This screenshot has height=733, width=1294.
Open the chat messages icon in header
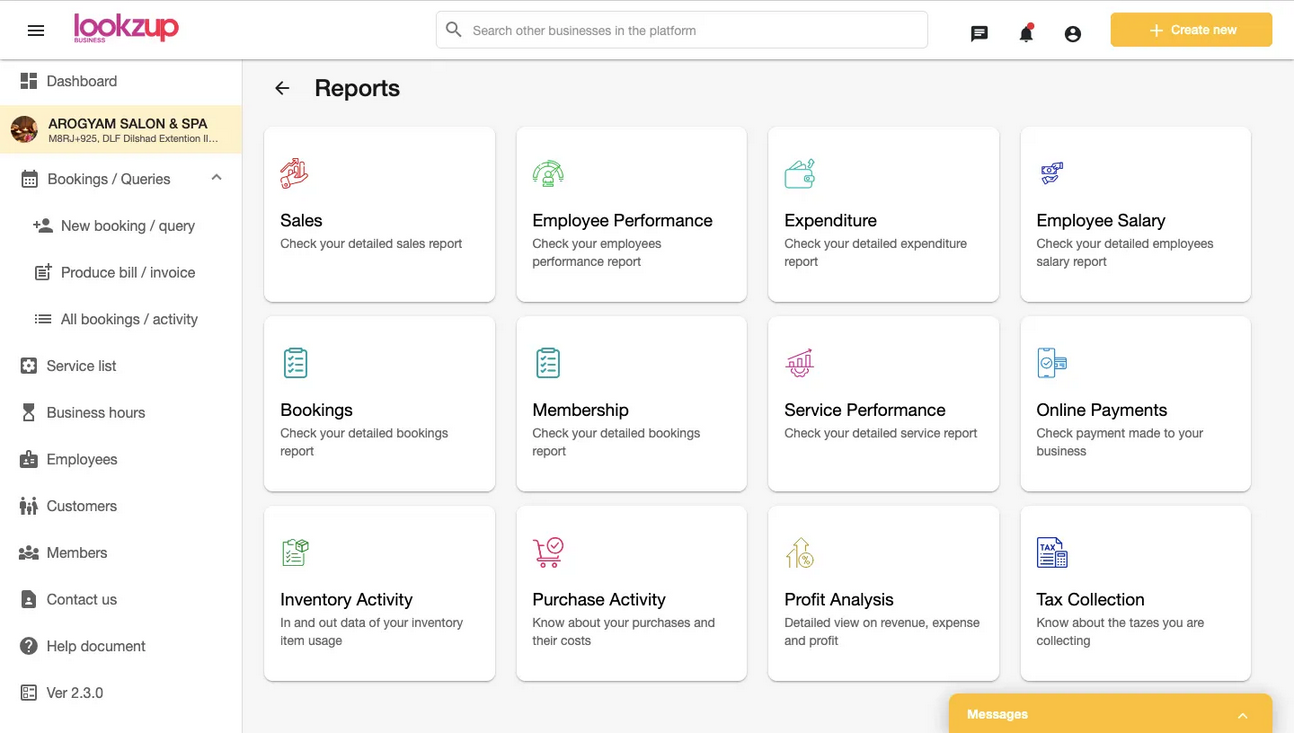pos(979,33)
